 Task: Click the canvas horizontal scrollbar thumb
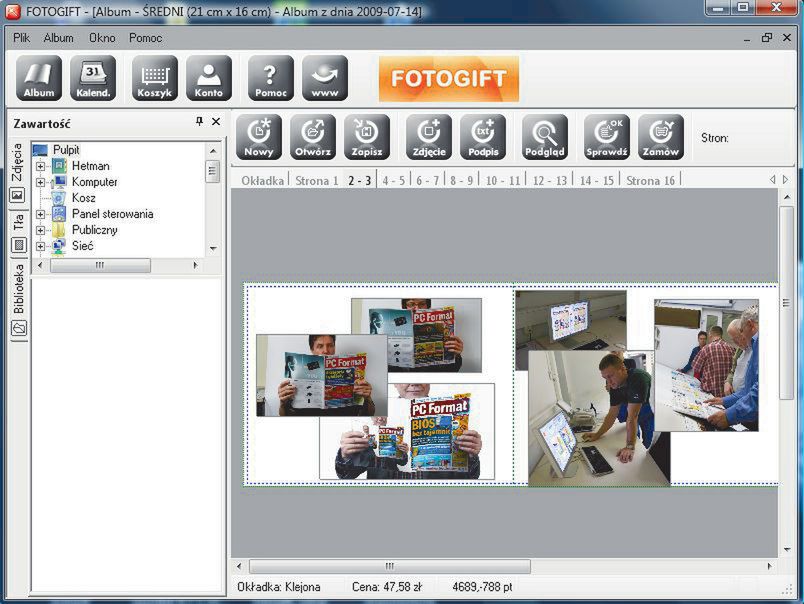coord(390,566)
